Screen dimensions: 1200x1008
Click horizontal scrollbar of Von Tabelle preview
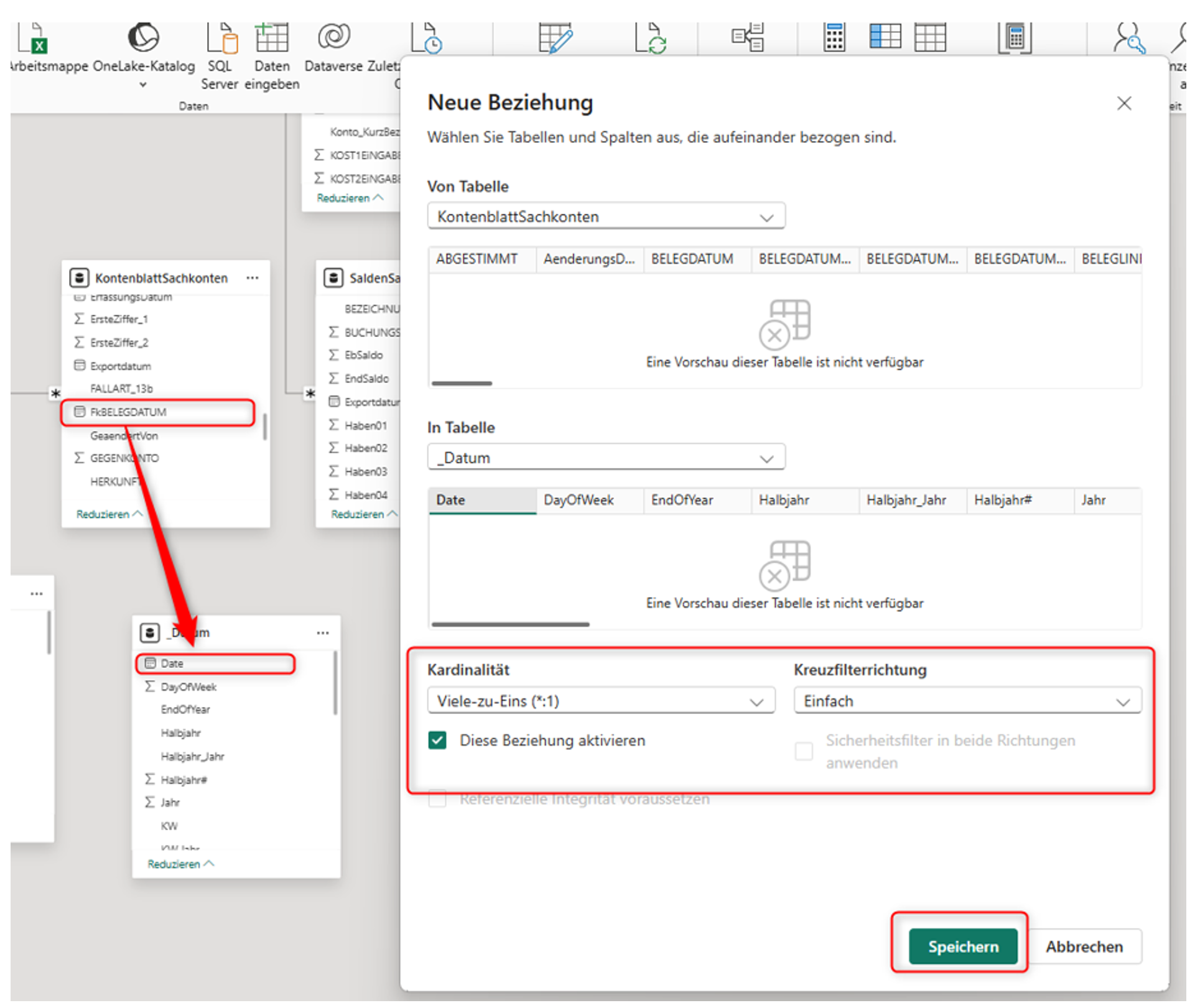pos(462,384)
